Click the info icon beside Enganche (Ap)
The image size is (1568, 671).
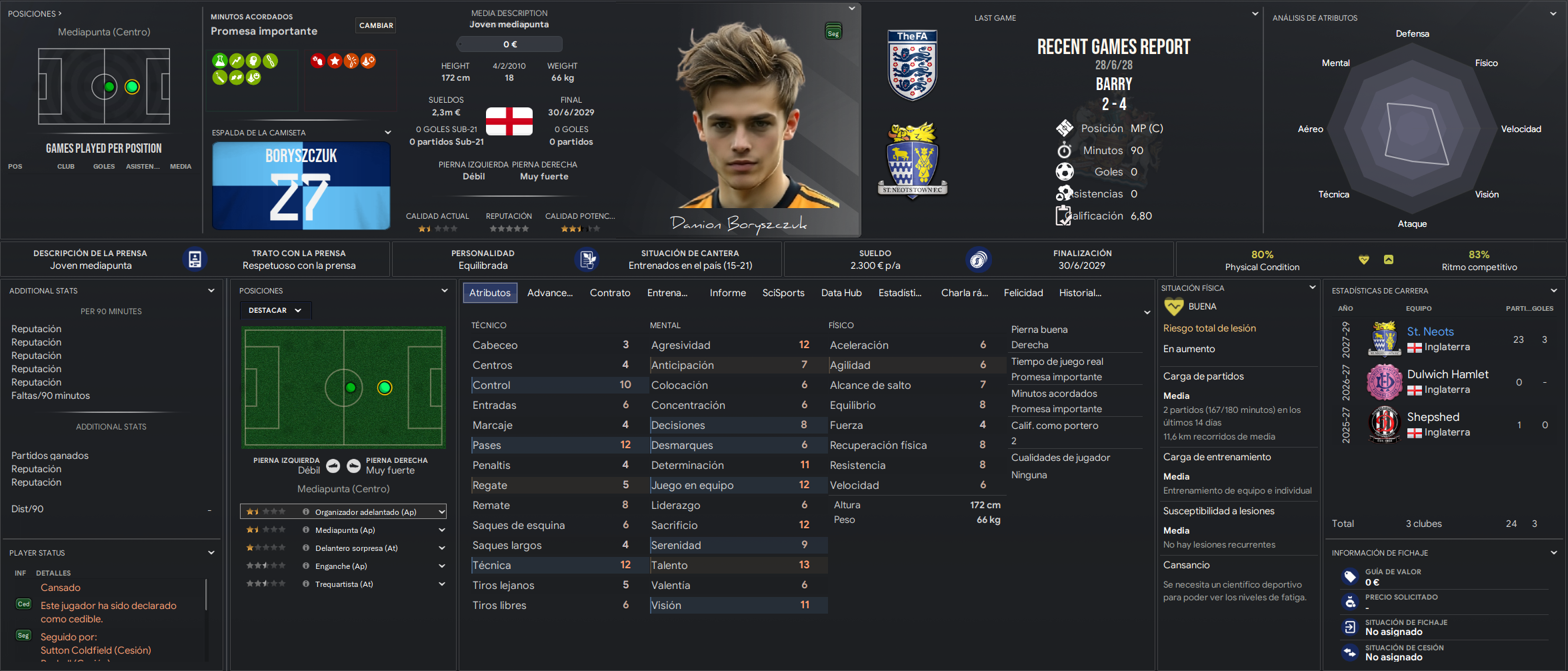pos(306,566)
